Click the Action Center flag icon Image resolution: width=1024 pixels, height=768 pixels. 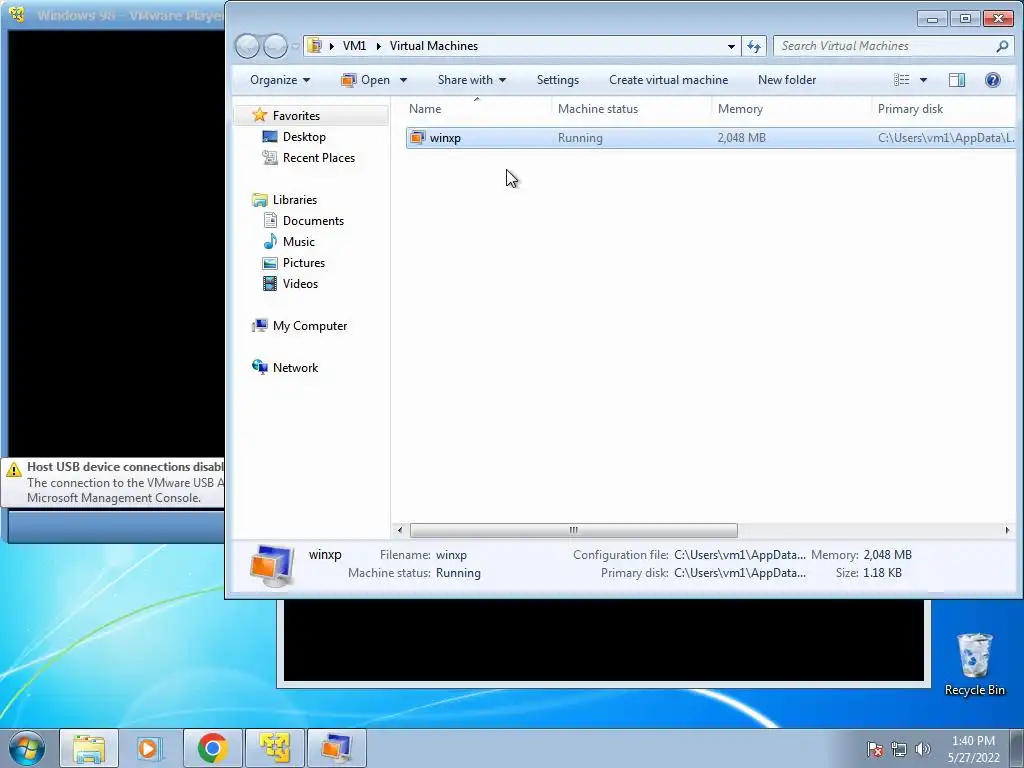pyautogui.click(x=875, y=749)
